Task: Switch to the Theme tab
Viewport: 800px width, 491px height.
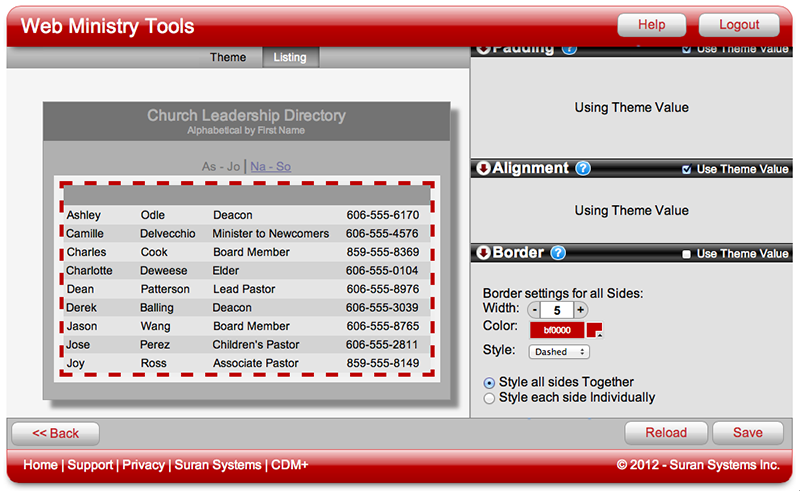Action: tap(228, 57)
